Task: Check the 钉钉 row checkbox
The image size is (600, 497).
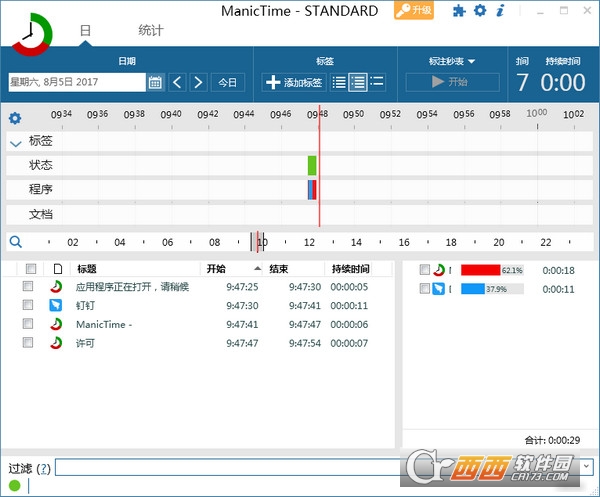Action: click(28, 305)
